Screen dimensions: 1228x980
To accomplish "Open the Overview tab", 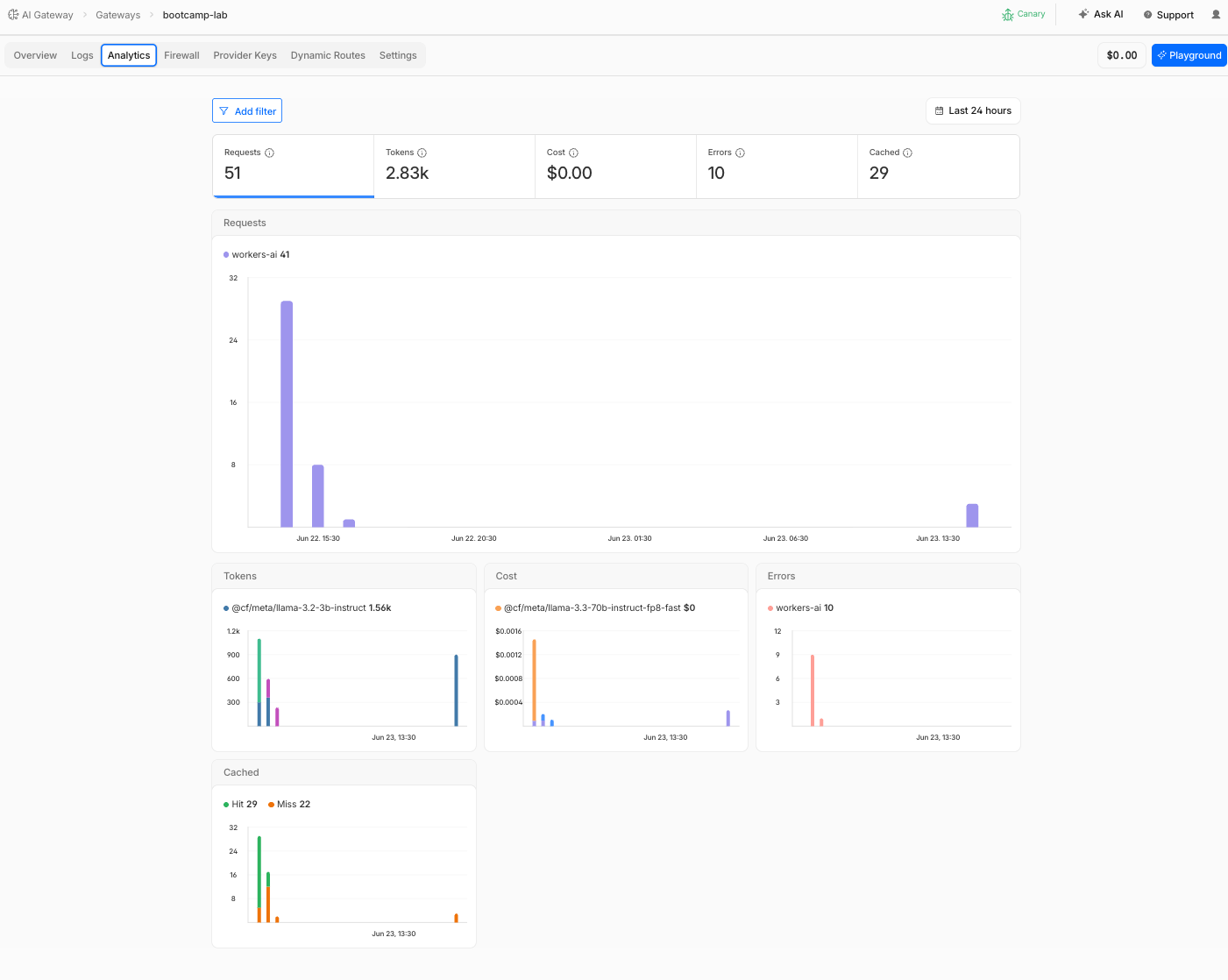I will (35, 55).
